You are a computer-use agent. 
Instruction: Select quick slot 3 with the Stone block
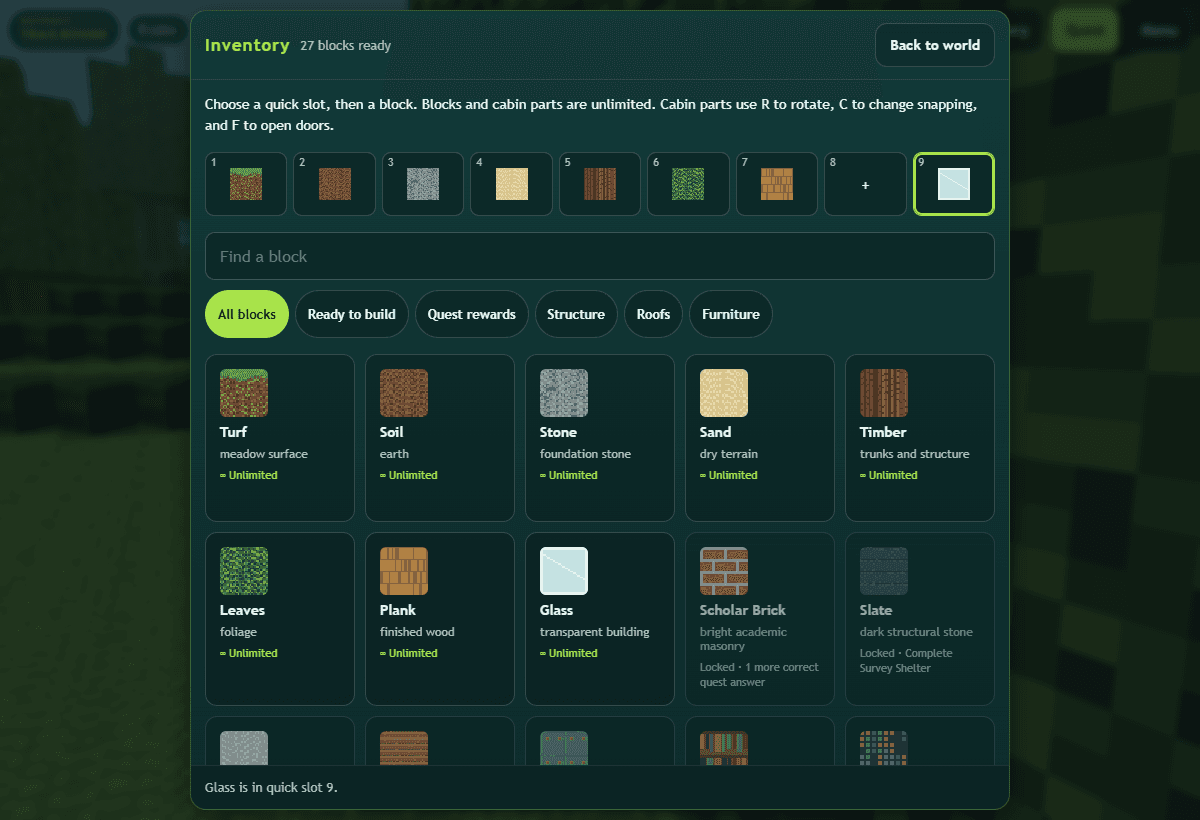pos(423,184)
